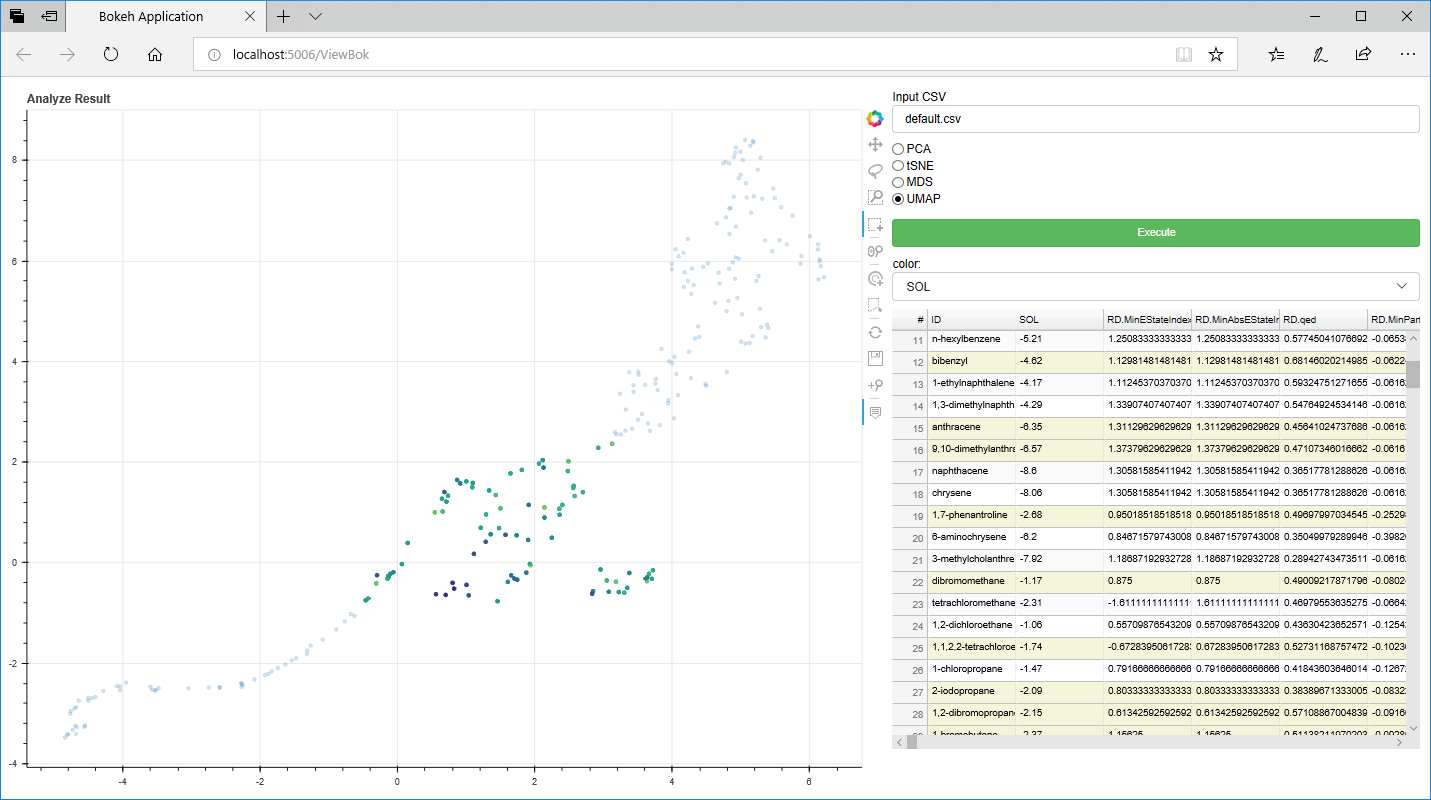The image size is (1431, 800).
Task: Select the PCA radio button
Action: pyautogui.click(x=898, y=149)
